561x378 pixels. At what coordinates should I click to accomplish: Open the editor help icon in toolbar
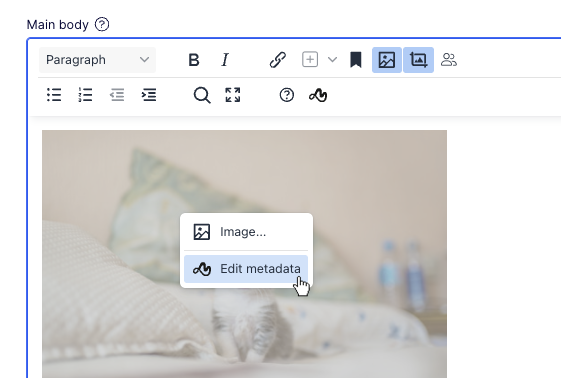pos(287,95)
